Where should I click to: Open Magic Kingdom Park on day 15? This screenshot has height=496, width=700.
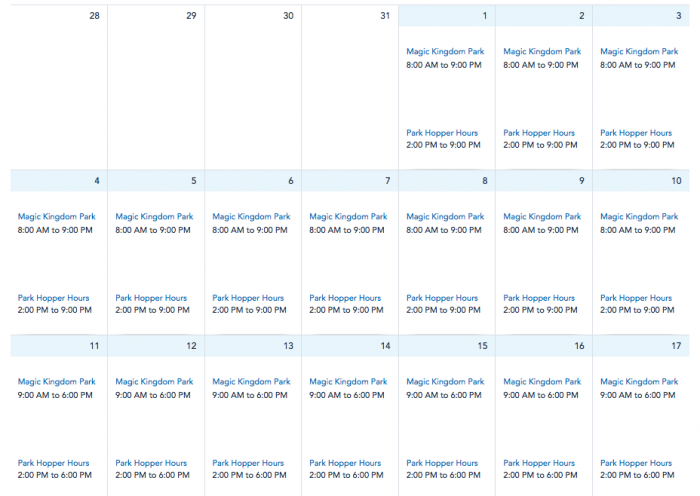click(x=445, y=382)
